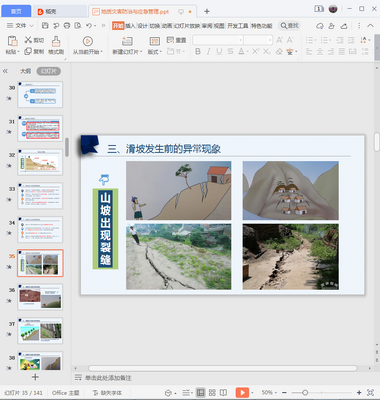This screenshot has height=400, width=380.
Task: Collapse slide panel with double-chevron icon
Action: click(5, 71)
